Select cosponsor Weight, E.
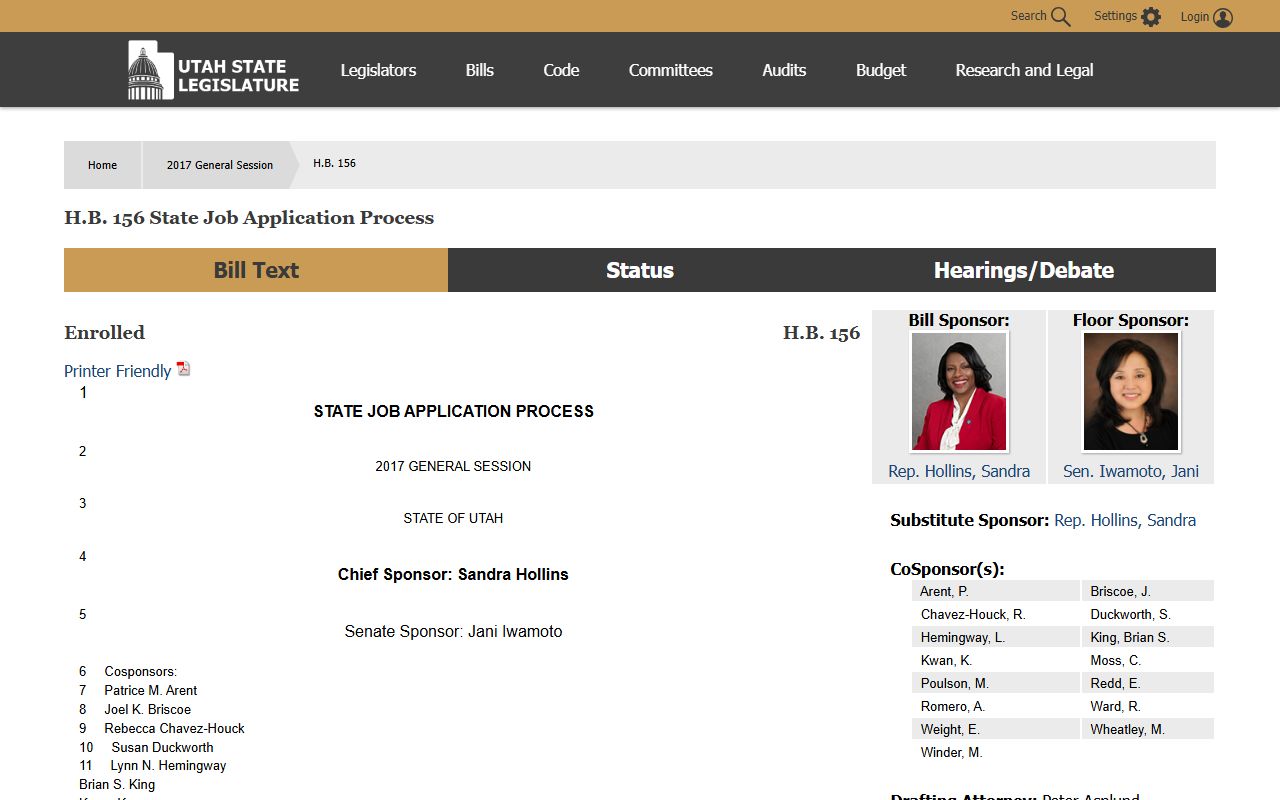This screenshot has height=800, width=1280. click(x=950, y=729)
